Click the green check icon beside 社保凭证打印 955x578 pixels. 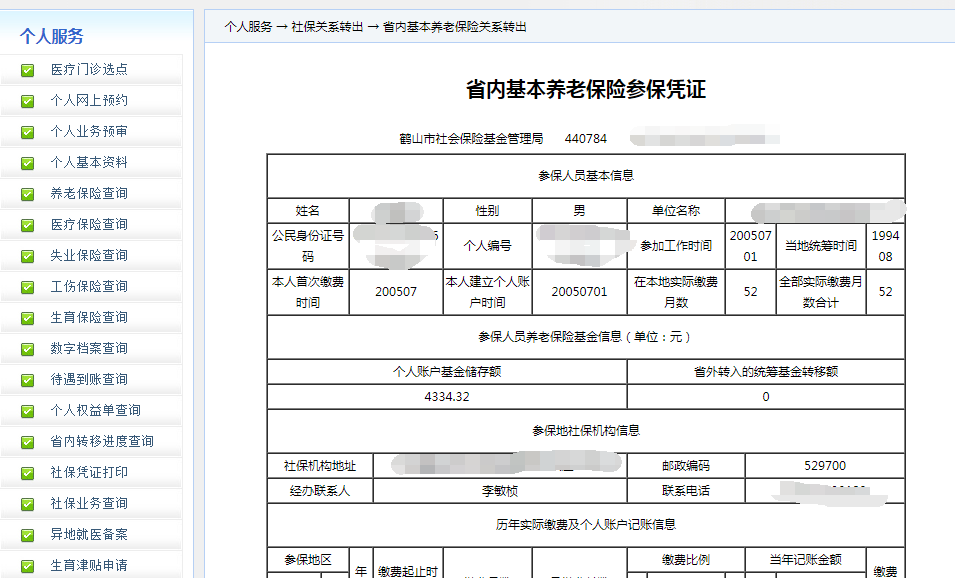coord(25,473)
